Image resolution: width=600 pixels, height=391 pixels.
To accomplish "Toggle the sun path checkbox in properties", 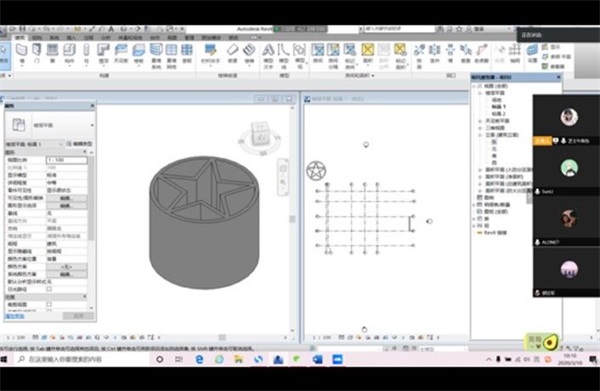I will [49, 289].
